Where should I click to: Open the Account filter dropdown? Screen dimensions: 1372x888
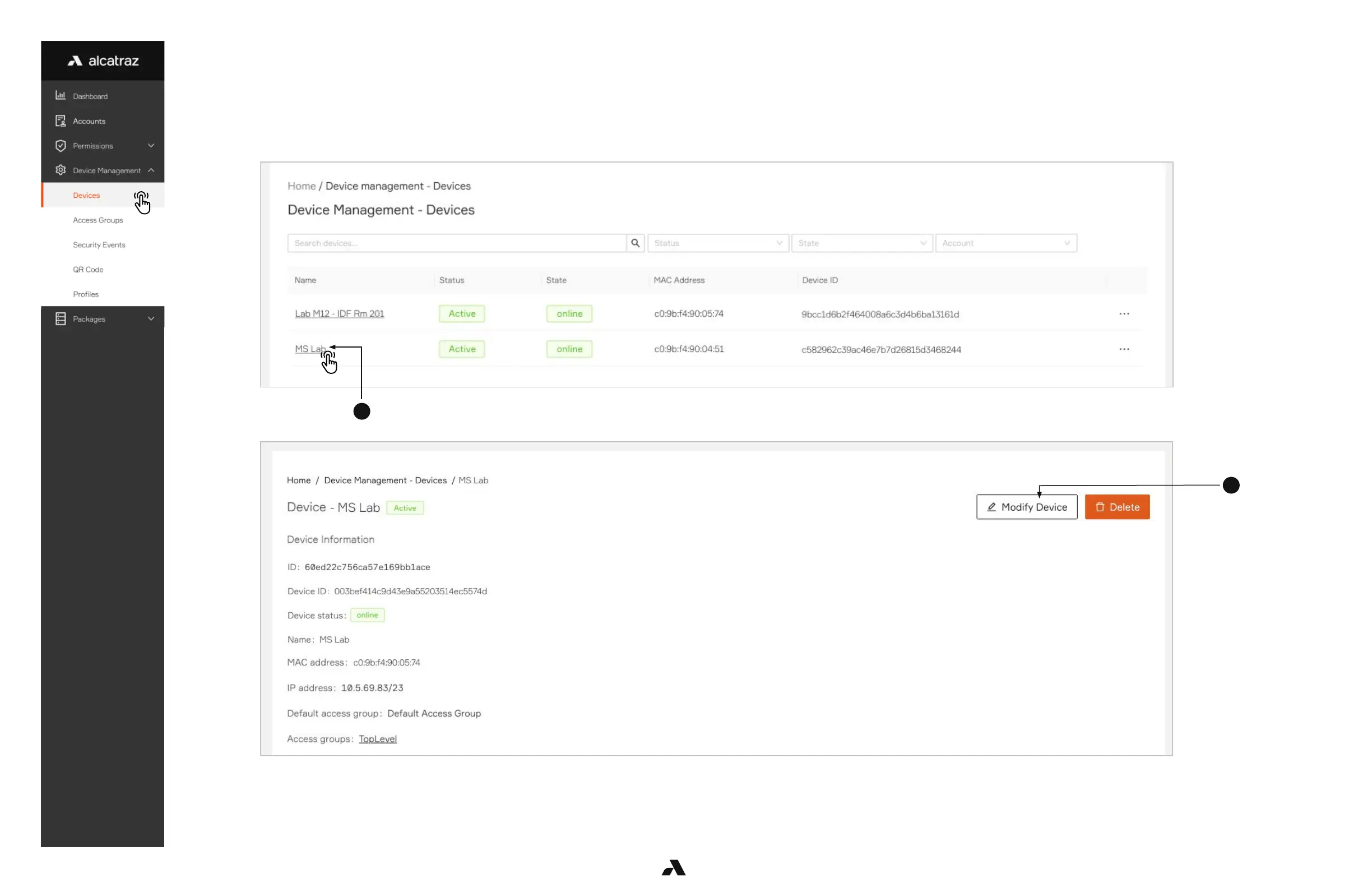[x=1005, y=243]
